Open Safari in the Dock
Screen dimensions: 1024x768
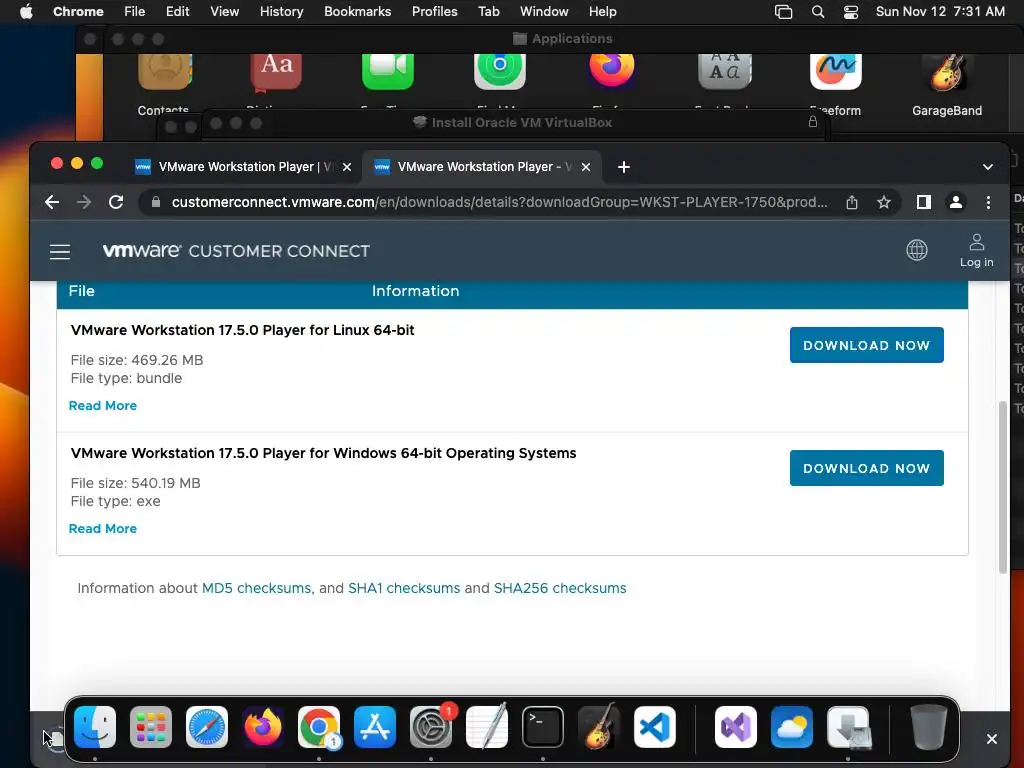pyautogui.click(x=207, y=727)
